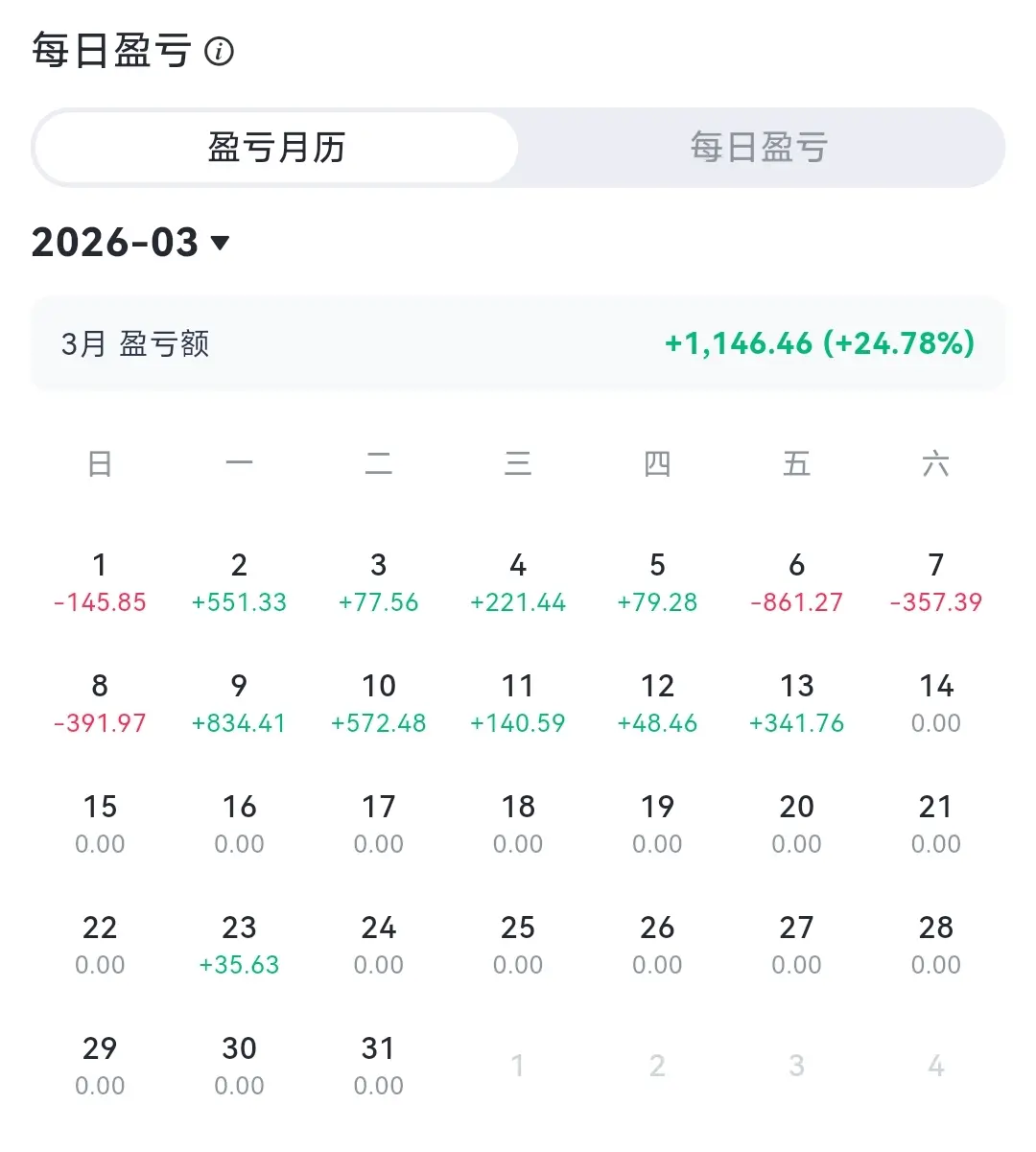The width and height of the screenshot is (1036, 1152).
Task: Tap March 4 with +221.44
Action: tap(518, 583)
